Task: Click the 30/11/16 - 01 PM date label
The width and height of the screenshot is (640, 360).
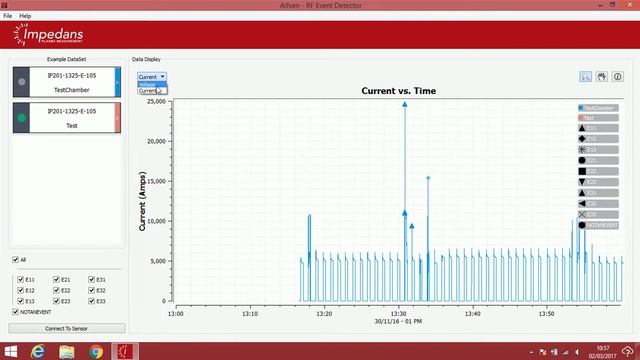Action: 398,321
